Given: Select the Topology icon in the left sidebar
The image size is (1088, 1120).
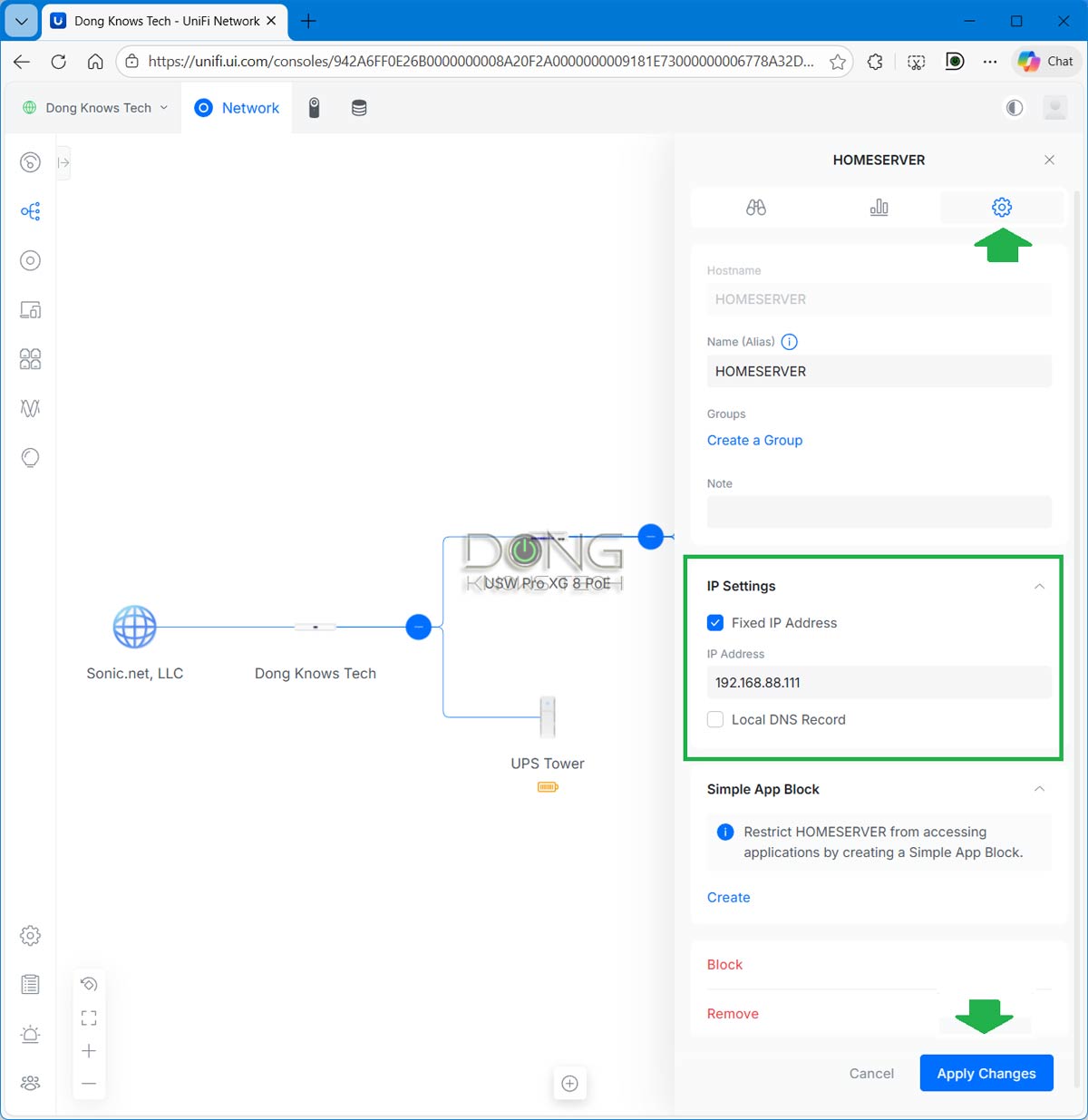Looking at the screenshot, I should click(30, 211).
